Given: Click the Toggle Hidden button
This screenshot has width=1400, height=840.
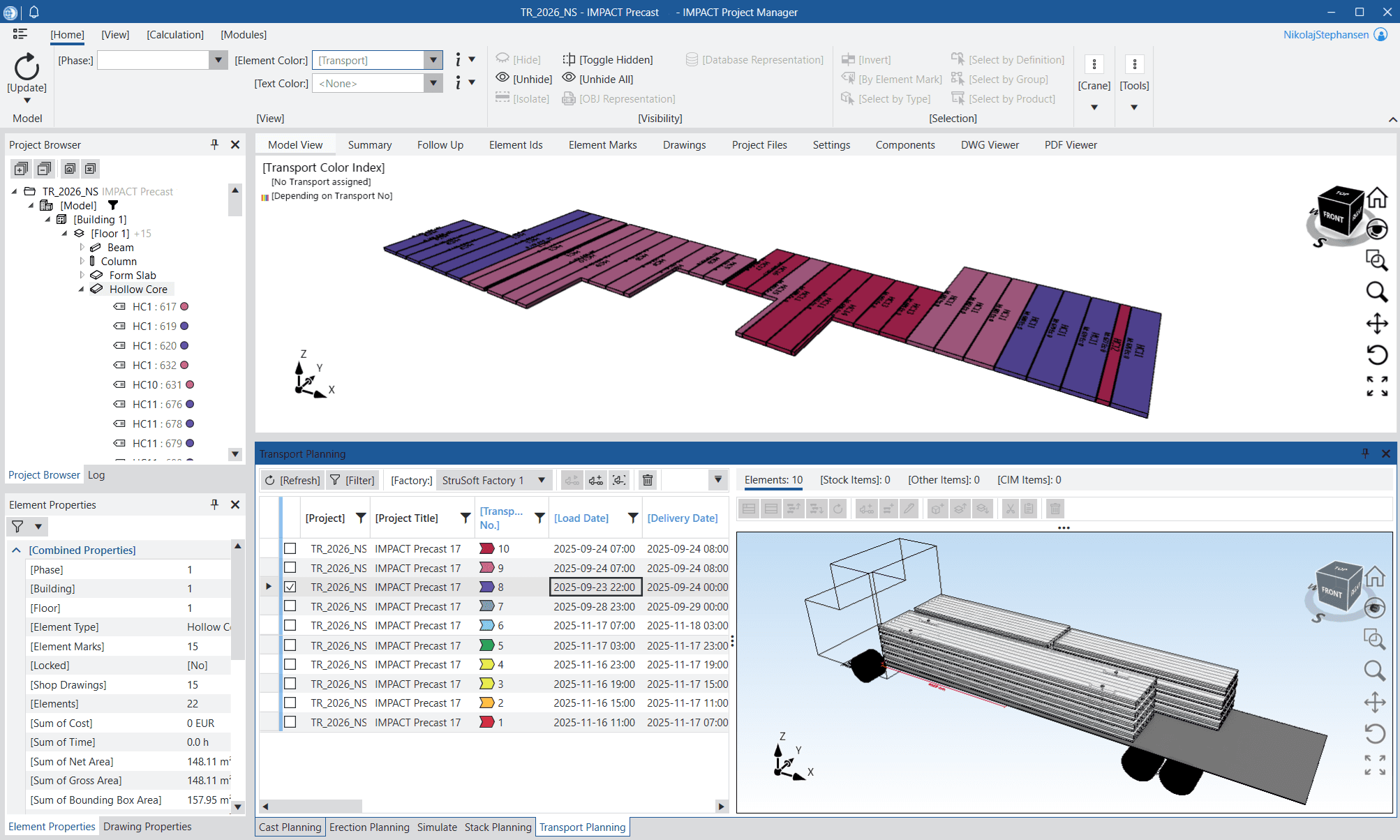Looking at the screenshot, I should coord(608,59).
